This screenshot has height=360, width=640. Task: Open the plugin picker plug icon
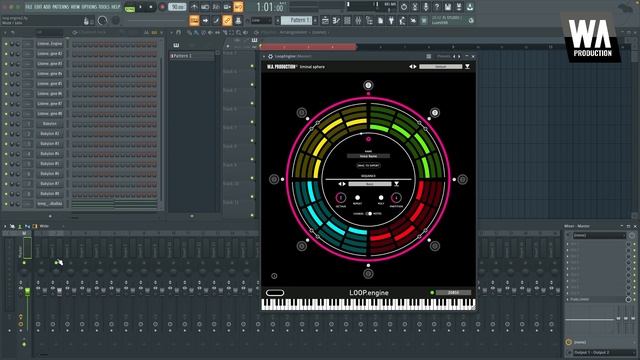[x=391, y=20]
